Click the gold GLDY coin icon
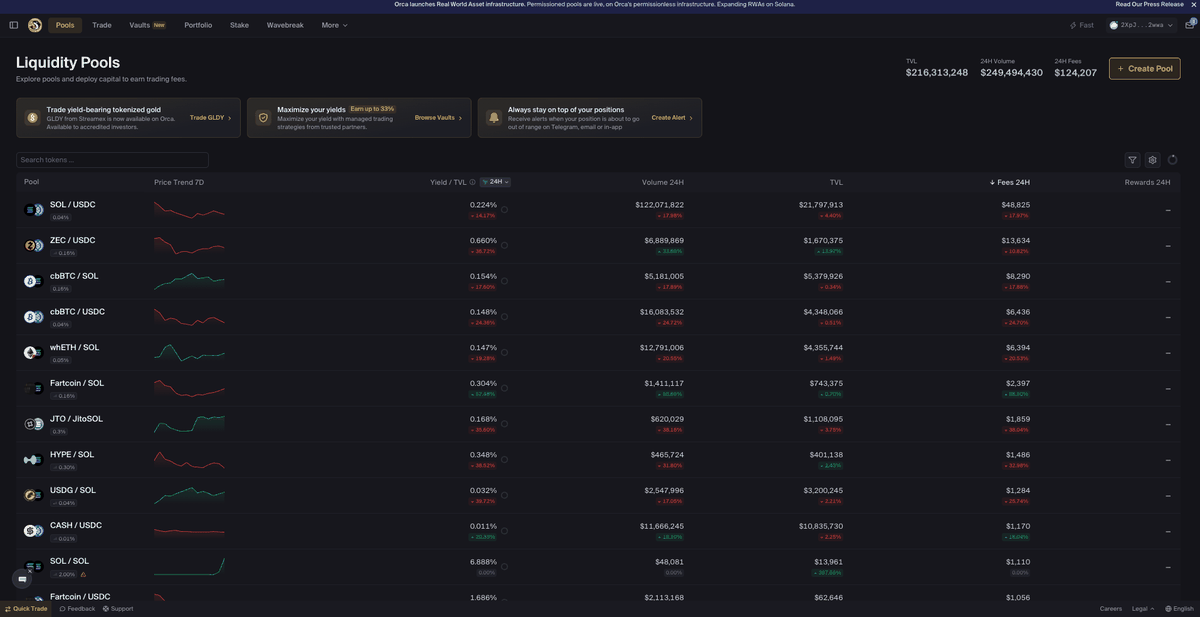Viewport: 1200px width, 617px height. tap(32, 118)
